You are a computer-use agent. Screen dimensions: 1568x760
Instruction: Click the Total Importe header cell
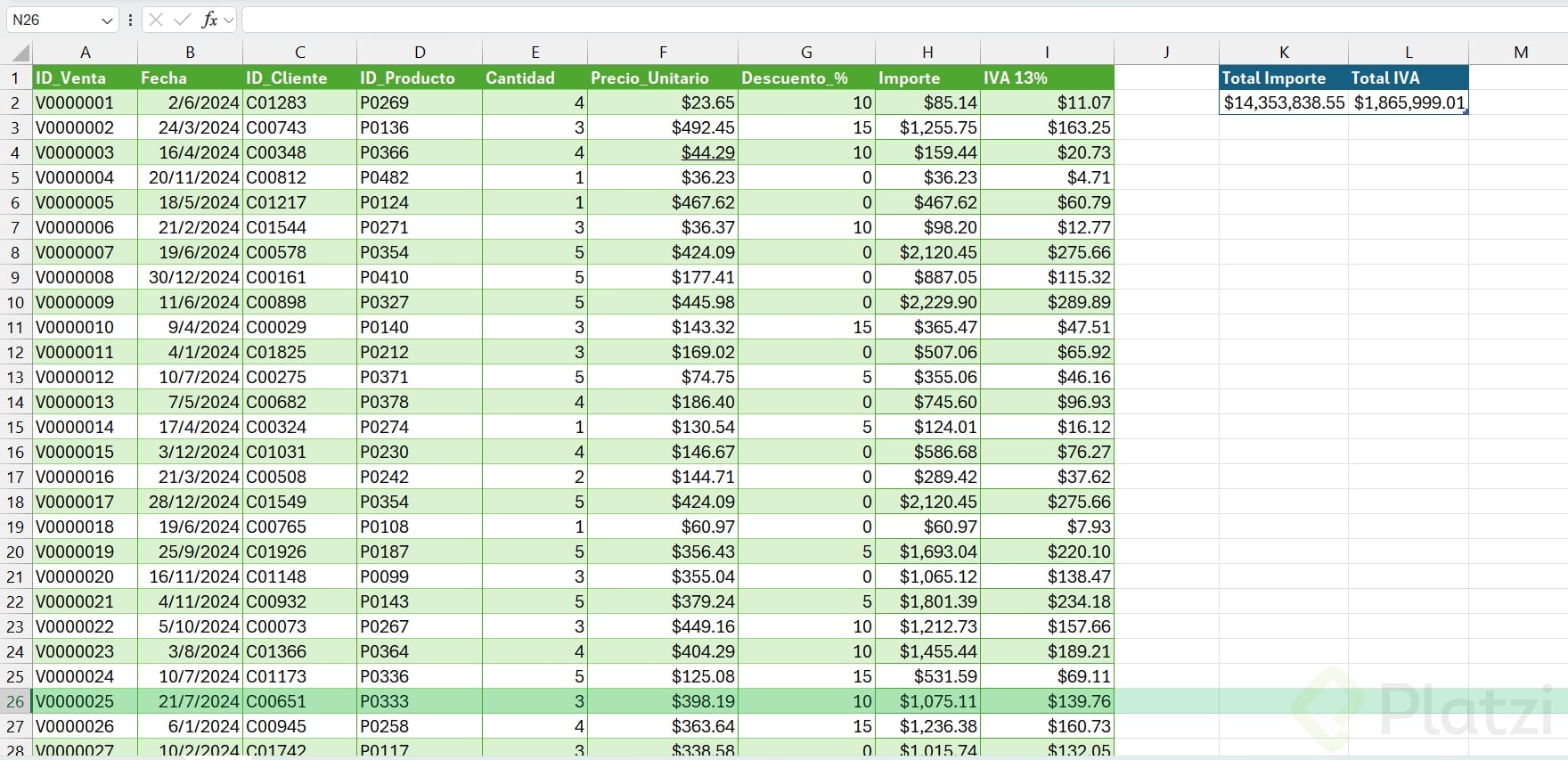pyautogui.click(x=1284, y=78)
